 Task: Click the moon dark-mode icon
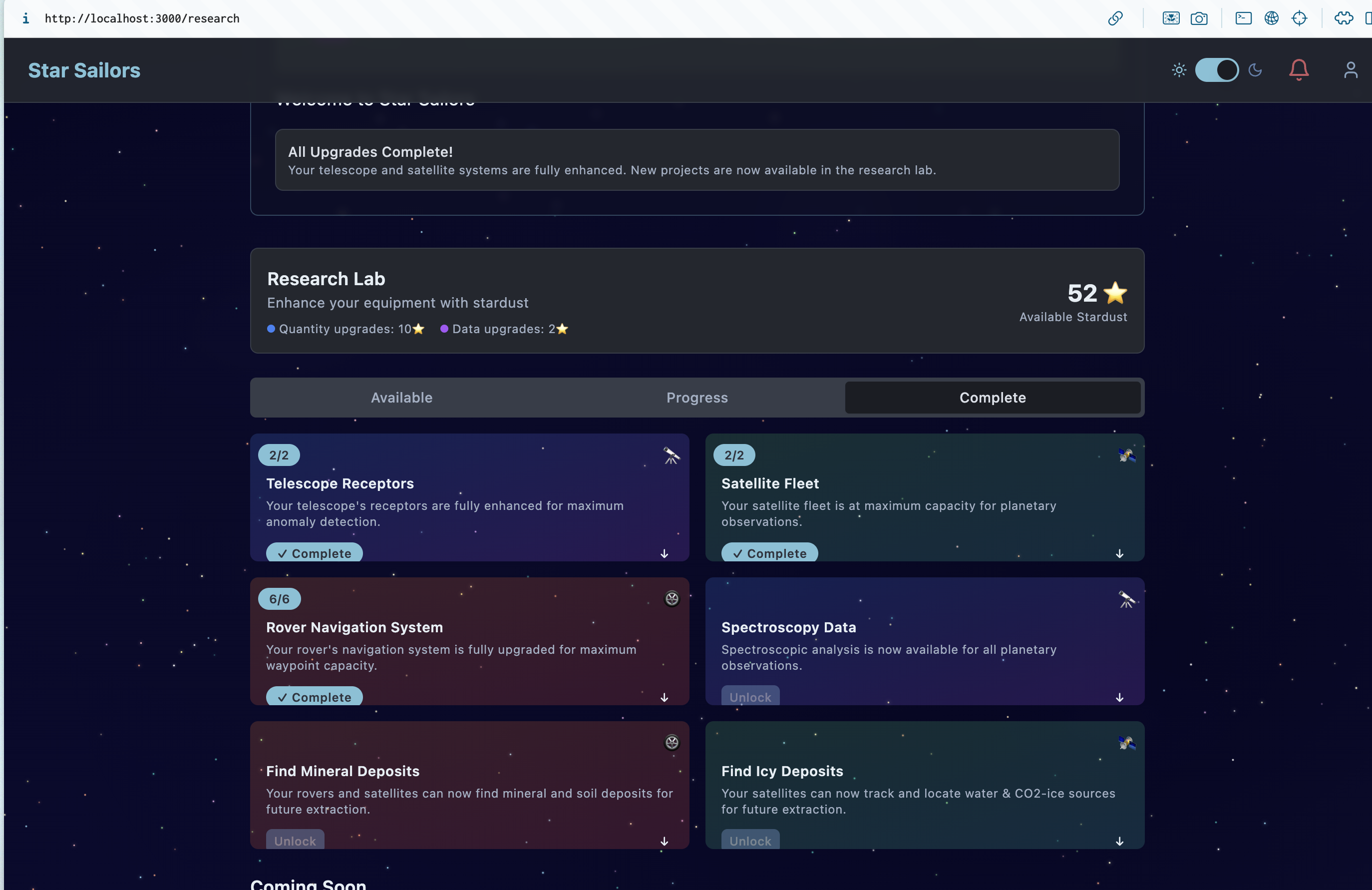[x=1255, y=70]
